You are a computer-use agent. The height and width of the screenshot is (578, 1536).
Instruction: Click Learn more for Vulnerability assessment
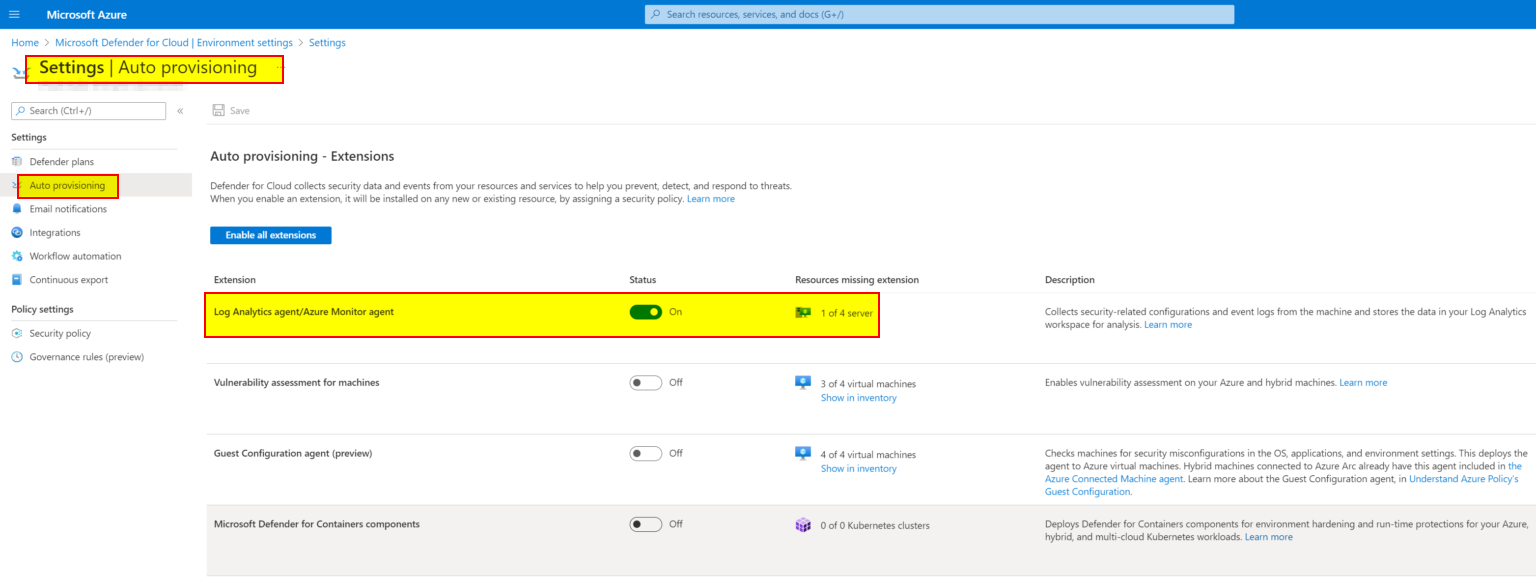pos(1363,383)
